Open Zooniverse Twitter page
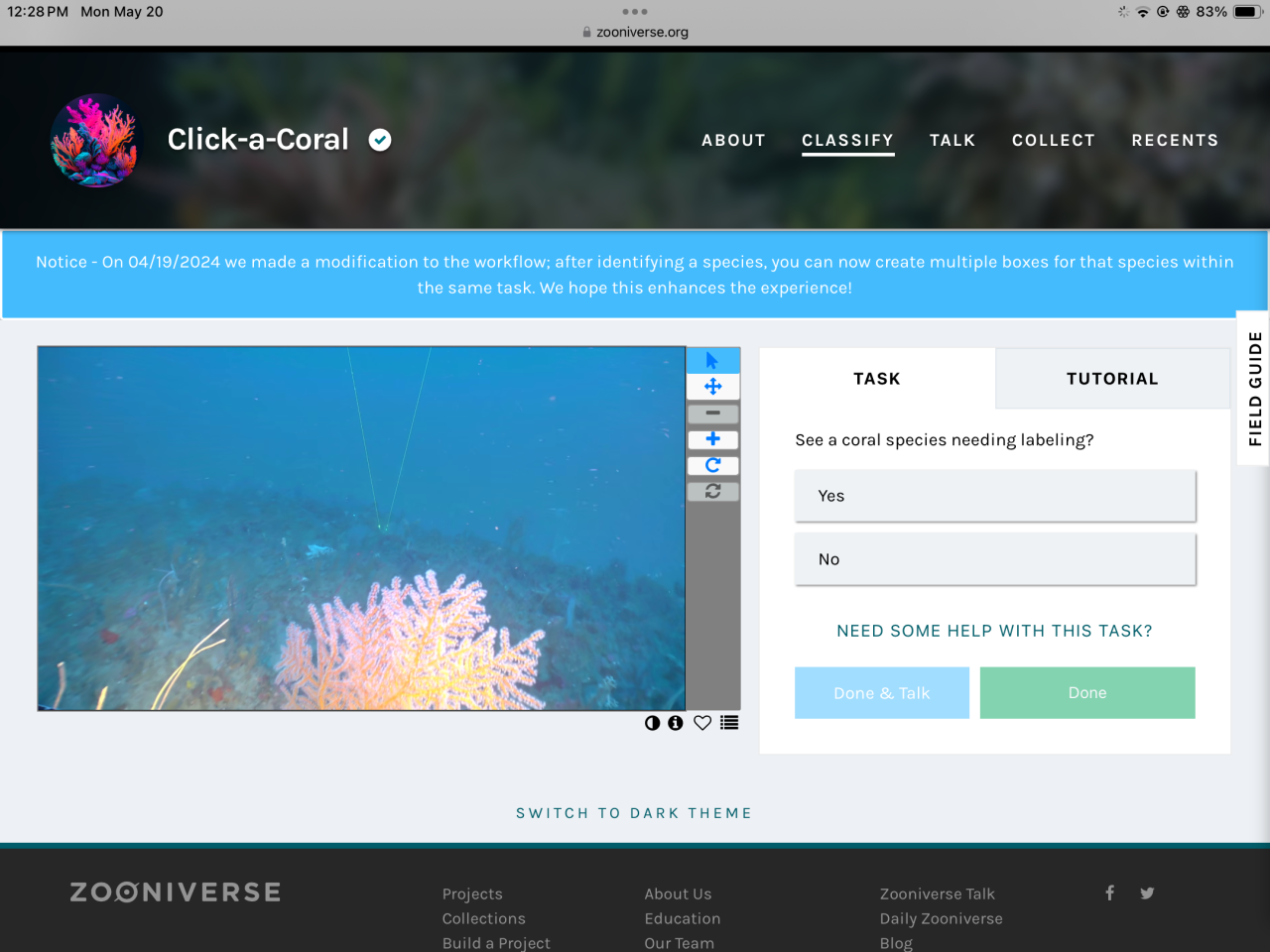This screenshot has height=952, width=1270. [1147, 892]
